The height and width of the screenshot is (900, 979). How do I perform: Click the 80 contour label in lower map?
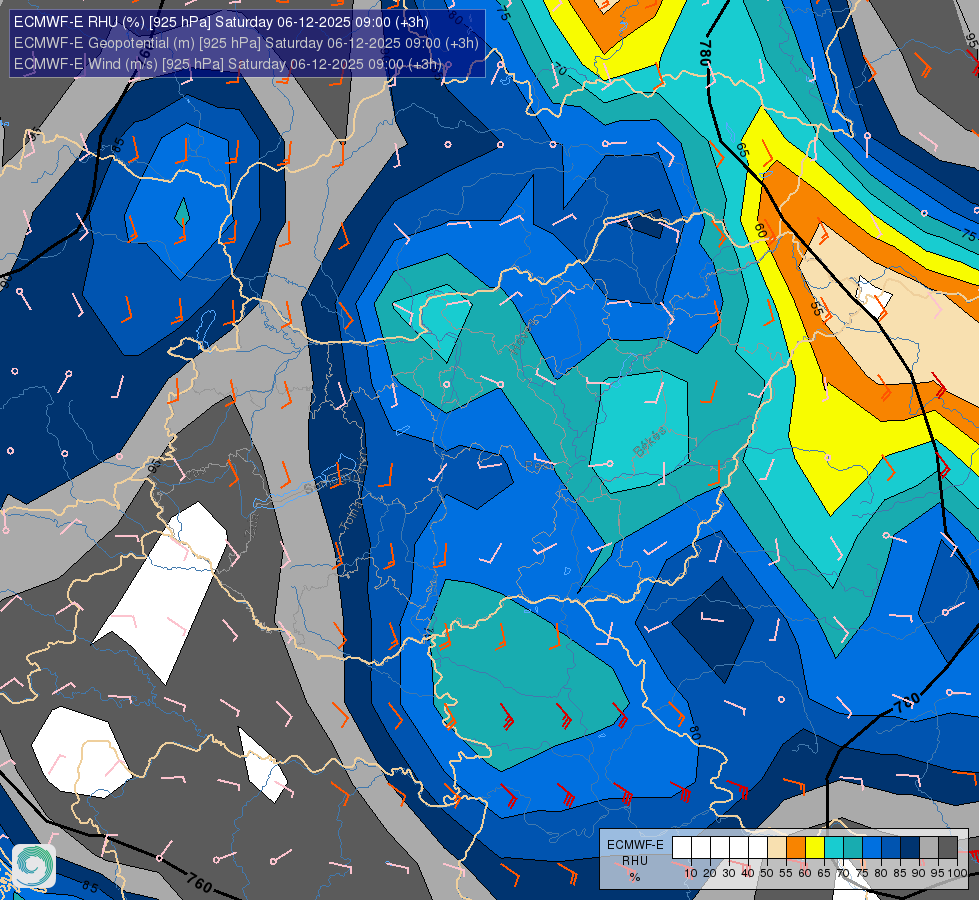pos(694,733)
